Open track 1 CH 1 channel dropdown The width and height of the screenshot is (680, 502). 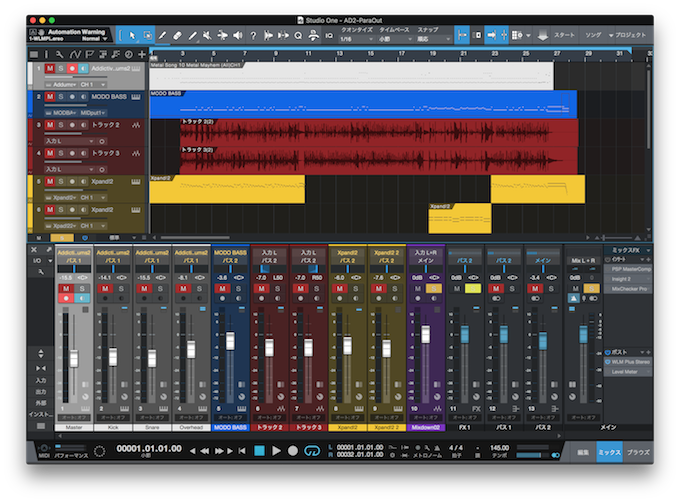click(92, 85)
